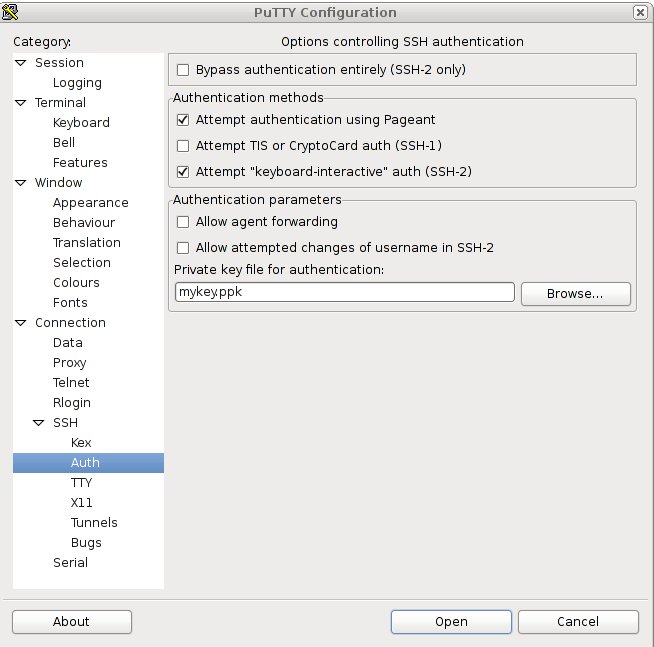
Task: Enable Attempt TIS or CryptoCard auth
Action: pyautogui.click(x=183, y=146)
